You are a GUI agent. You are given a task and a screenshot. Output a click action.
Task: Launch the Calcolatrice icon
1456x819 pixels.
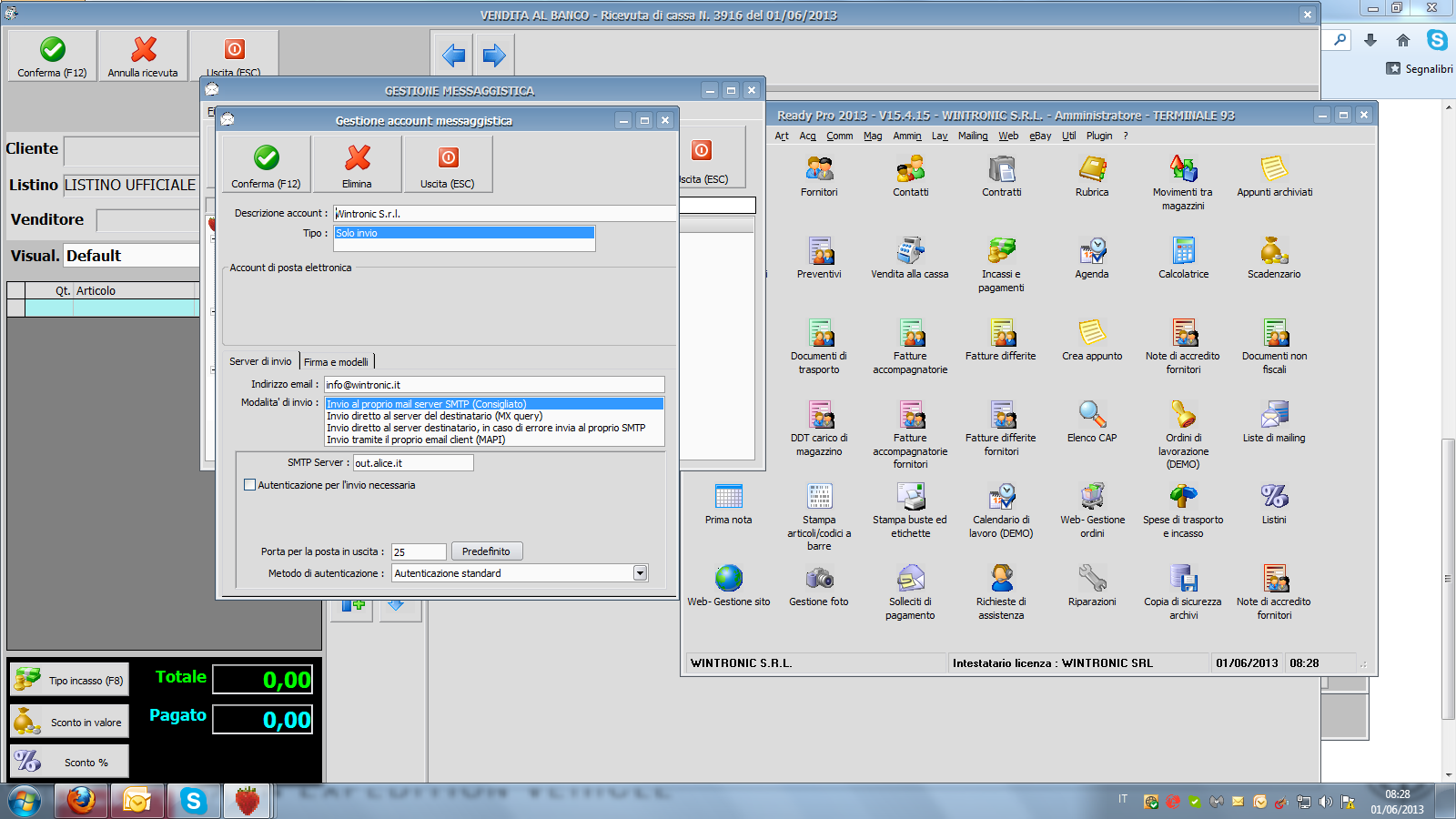click(x=1183, y=258)
